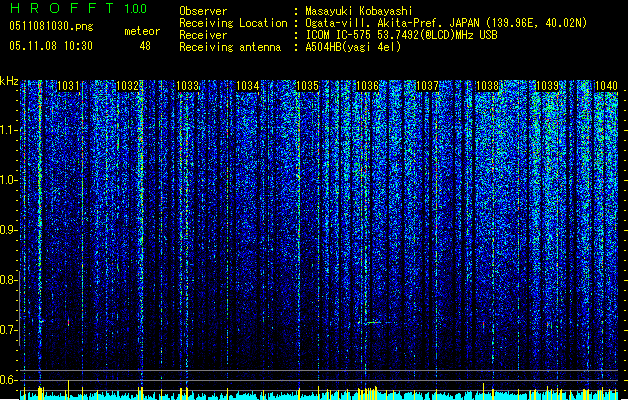Click the horizontal meteor echo near 1036
The image size is (629, 400).
tap(375, 322)
